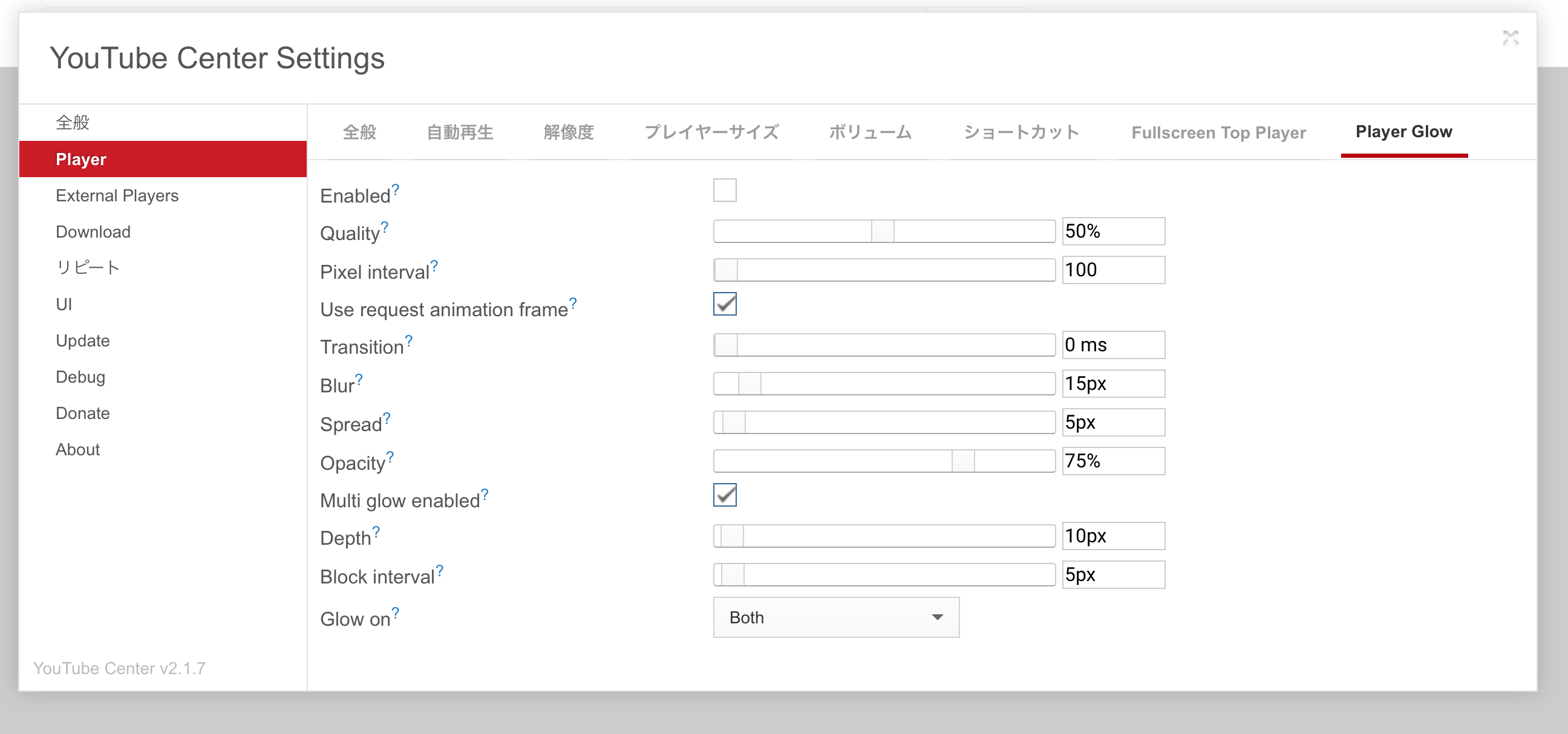Close the YouTube Center Settings dialog
The width and height of the screenshot is (1568, 734).
[x=1510, y=37]
